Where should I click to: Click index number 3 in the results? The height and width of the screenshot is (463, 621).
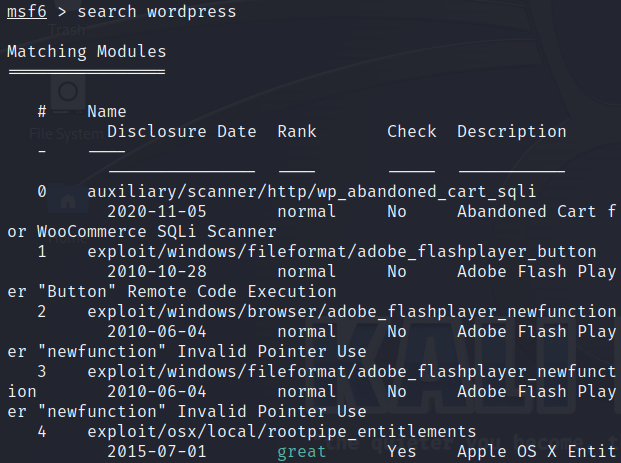(42, 372)
